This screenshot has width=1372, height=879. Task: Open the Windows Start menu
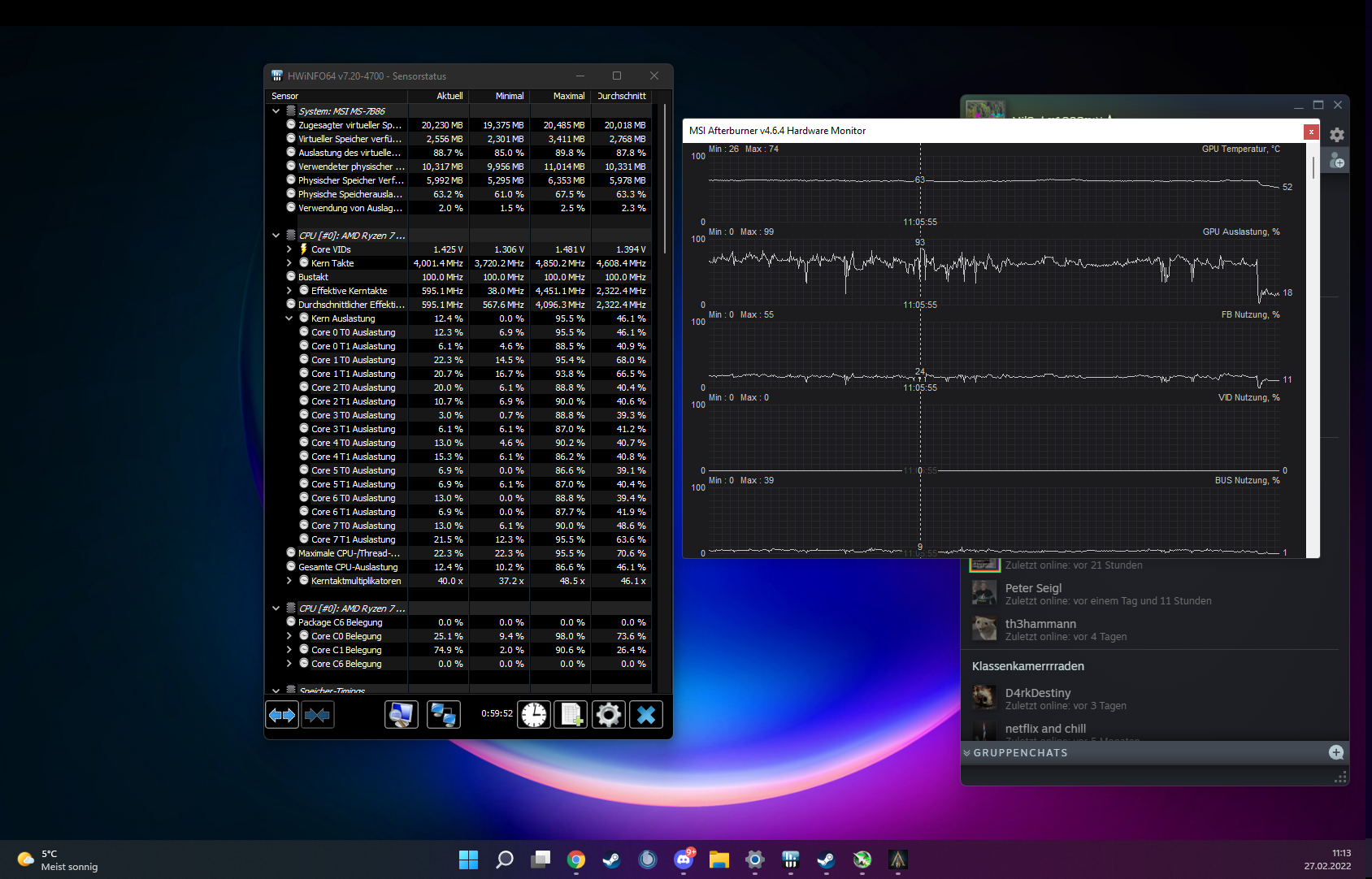(469, 860)
